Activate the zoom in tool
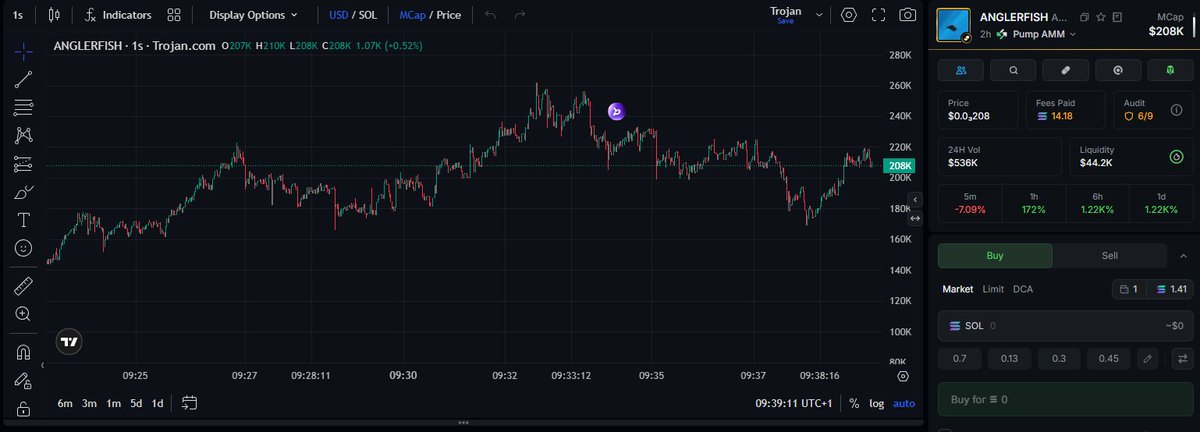 pos(23,314)
